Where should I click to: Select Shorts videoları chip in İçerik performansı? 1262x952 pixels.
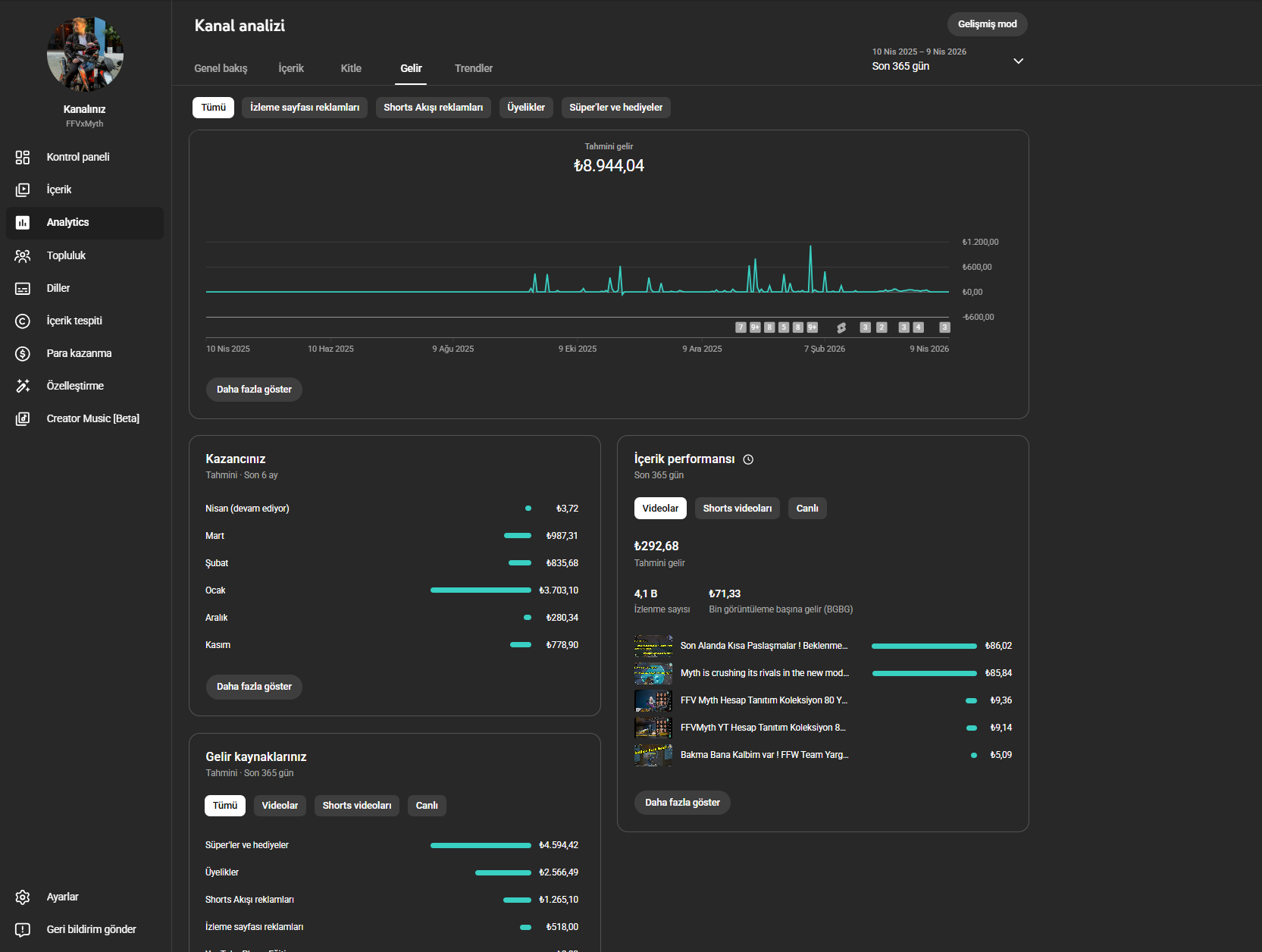pos(737,509)
